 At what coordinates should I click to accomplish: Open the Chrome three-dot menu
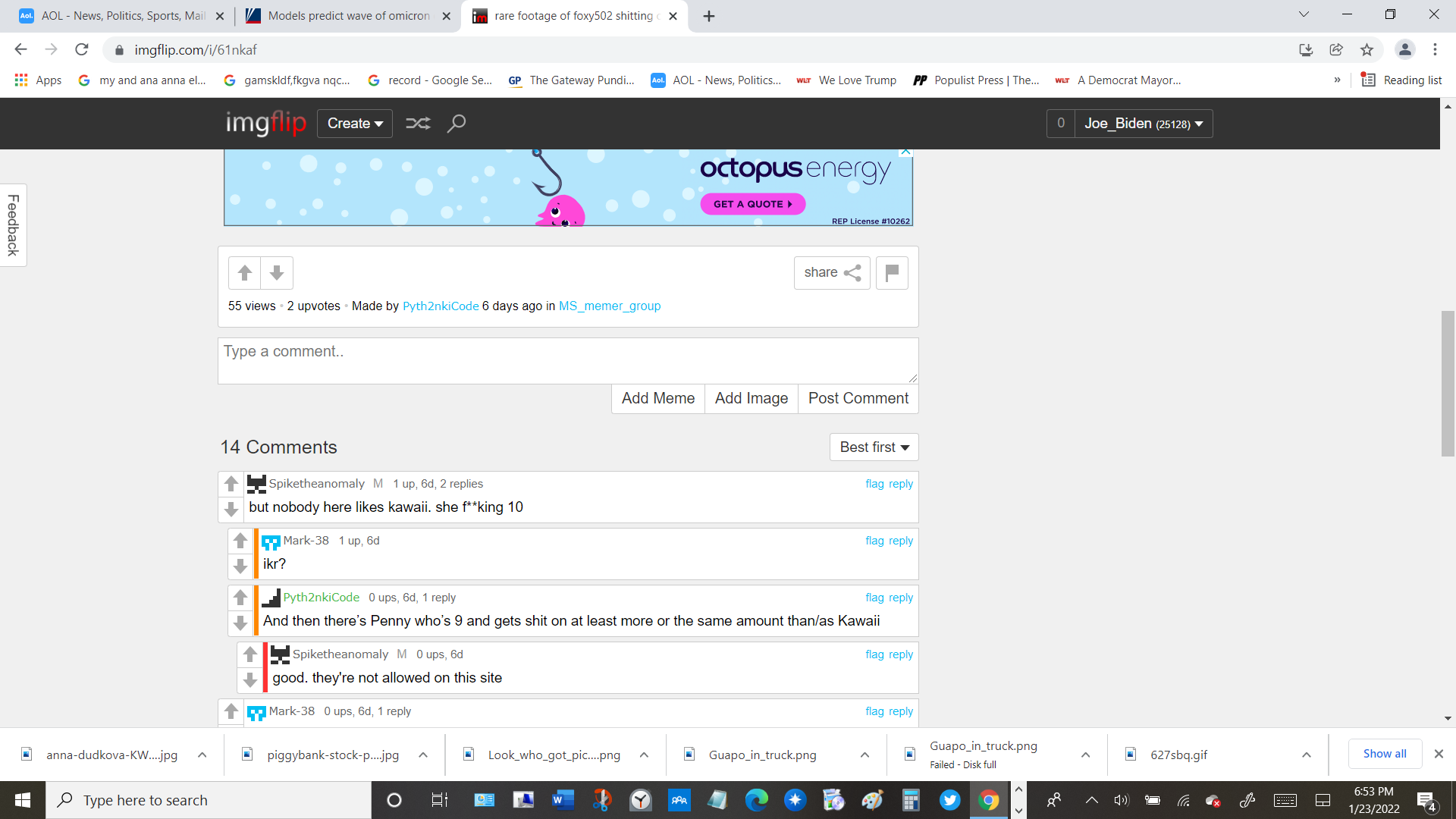tap(1435, 50)
